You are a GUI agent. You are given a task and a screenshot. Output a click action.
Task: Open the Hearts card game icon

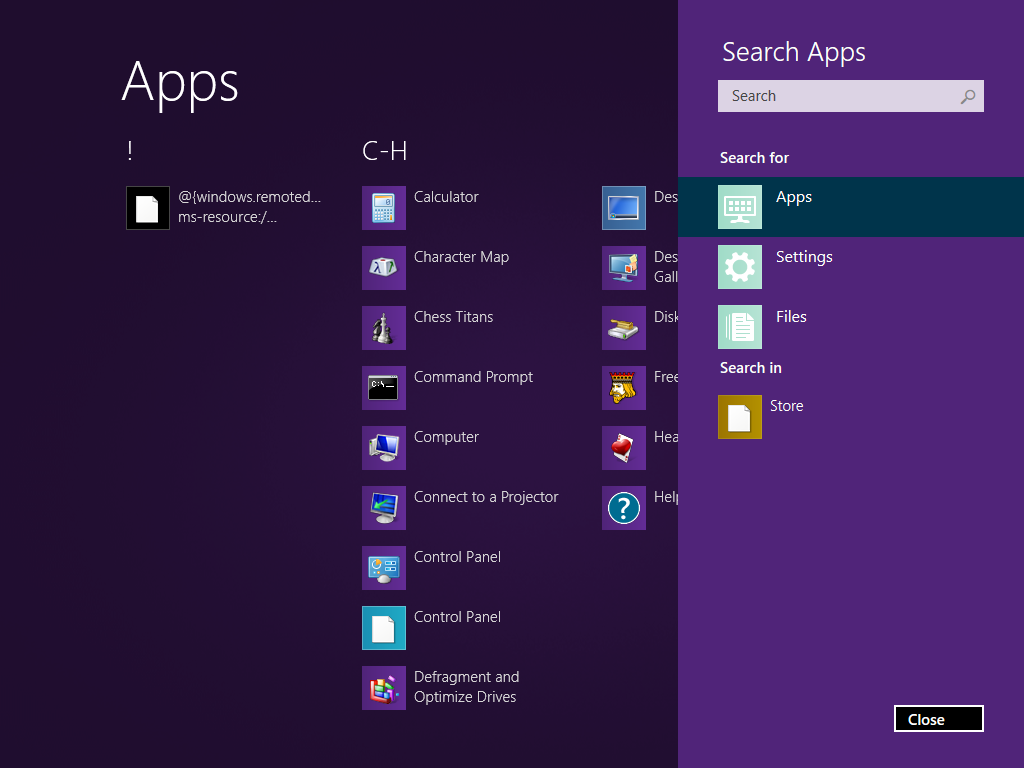click(x=624, y=448)
